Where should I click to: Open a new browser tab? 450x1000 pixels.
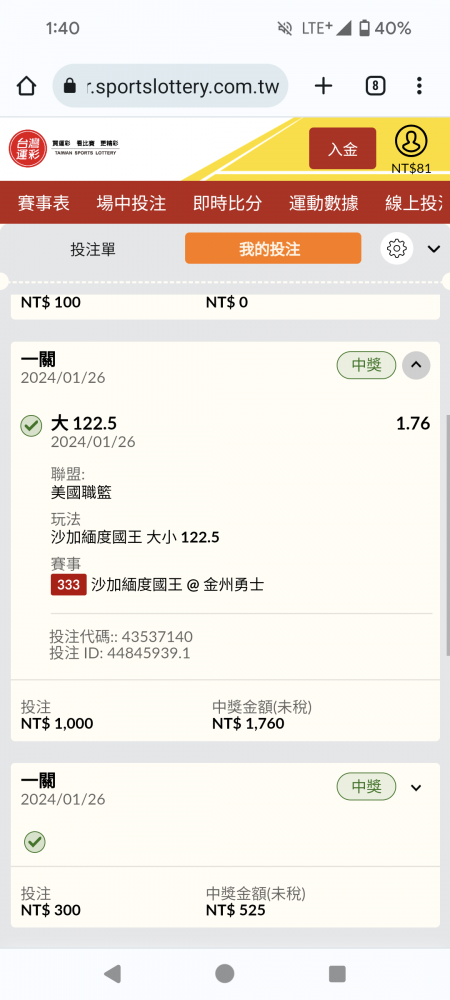coord(324,85)
